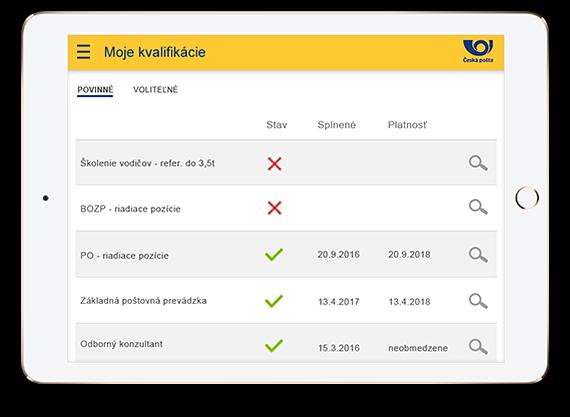
Task: Click red cross status of BOZP row
Action: click(274, 208)
